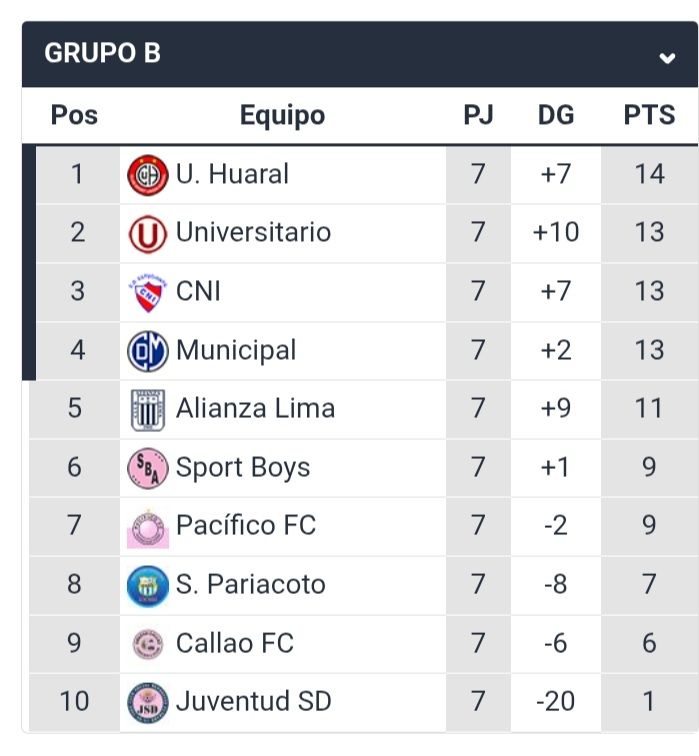
Task: Click the Sport Boys club crest
Action: [148, 468]
